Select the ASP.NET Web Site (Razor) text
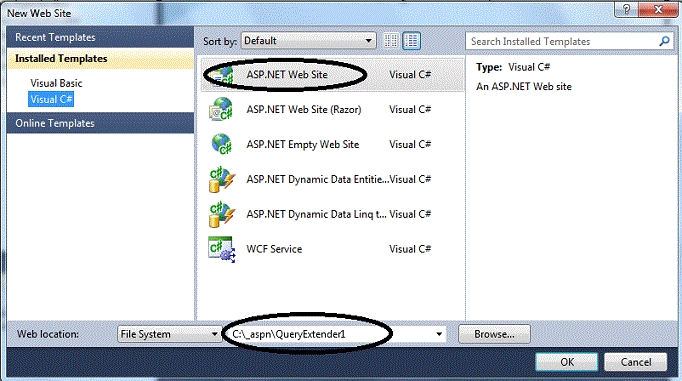 304,110
